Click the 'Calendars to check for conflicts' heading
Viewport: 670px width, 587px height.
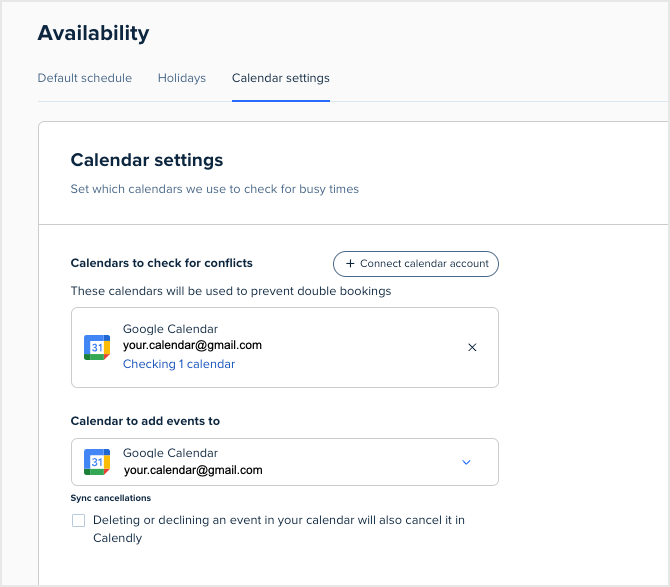tap(161, 263)
